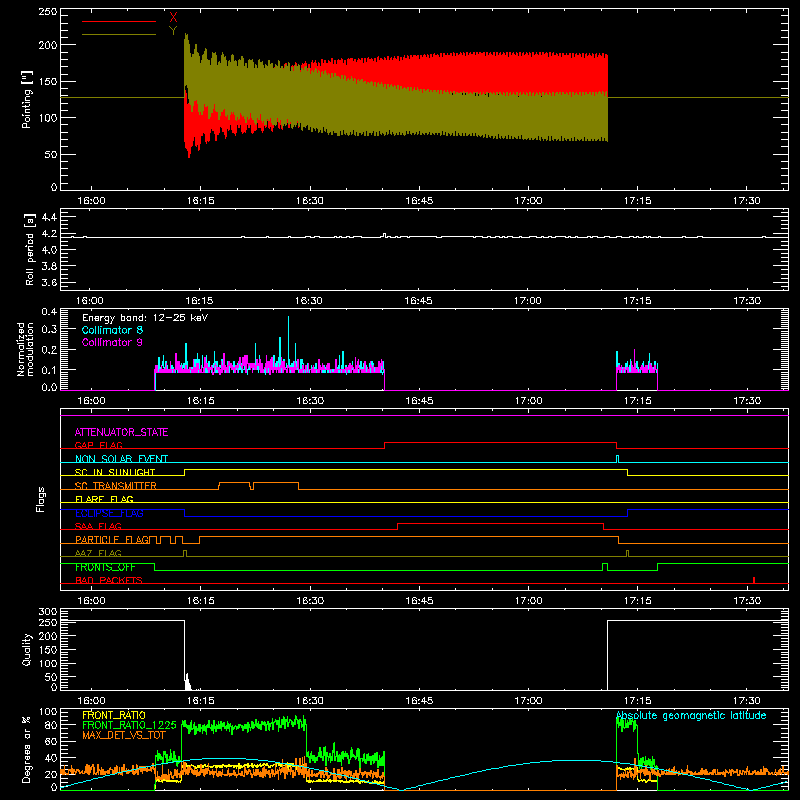Click the red X legend line sample
The height and width of the screenshot is (800, 800).
coord(119,21)
